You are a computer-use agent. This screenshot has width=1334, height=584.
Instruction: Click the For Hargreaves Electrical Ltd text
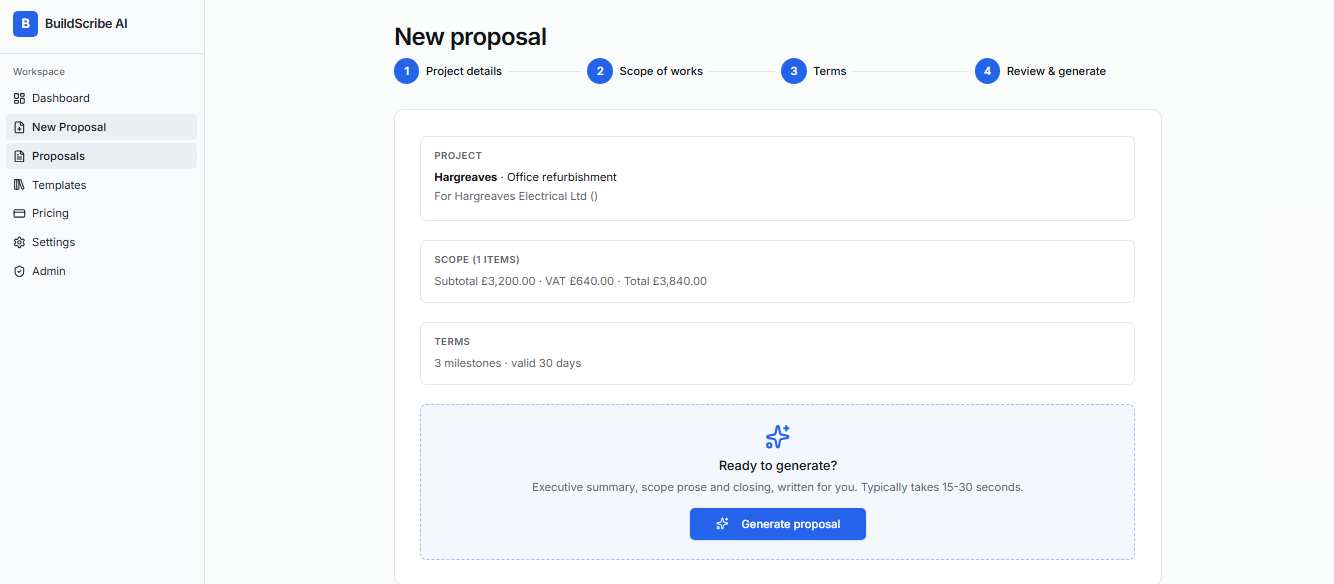516,196
